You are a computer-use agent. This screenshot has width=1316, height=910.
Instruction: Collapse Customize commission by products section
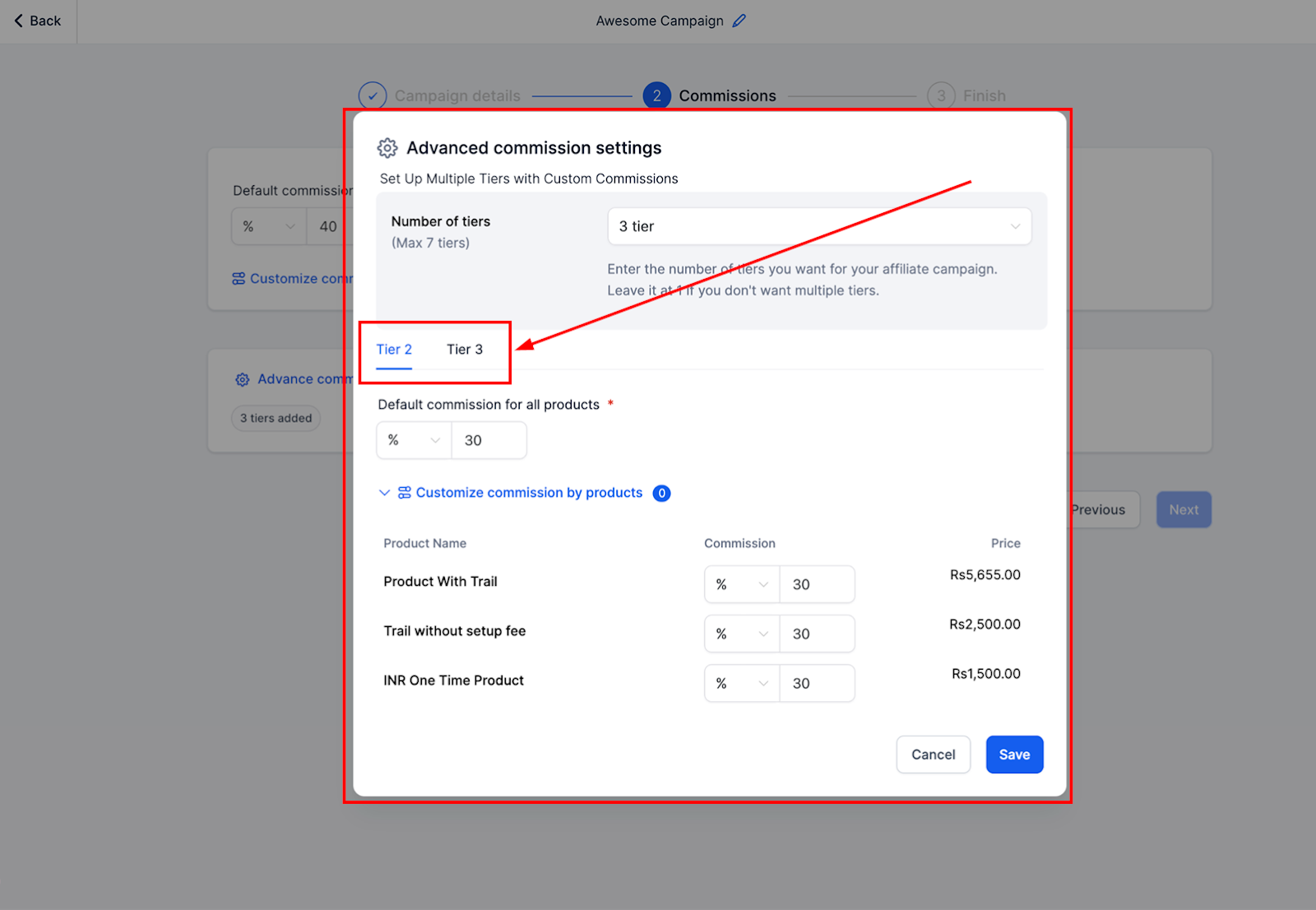[384, 493]
